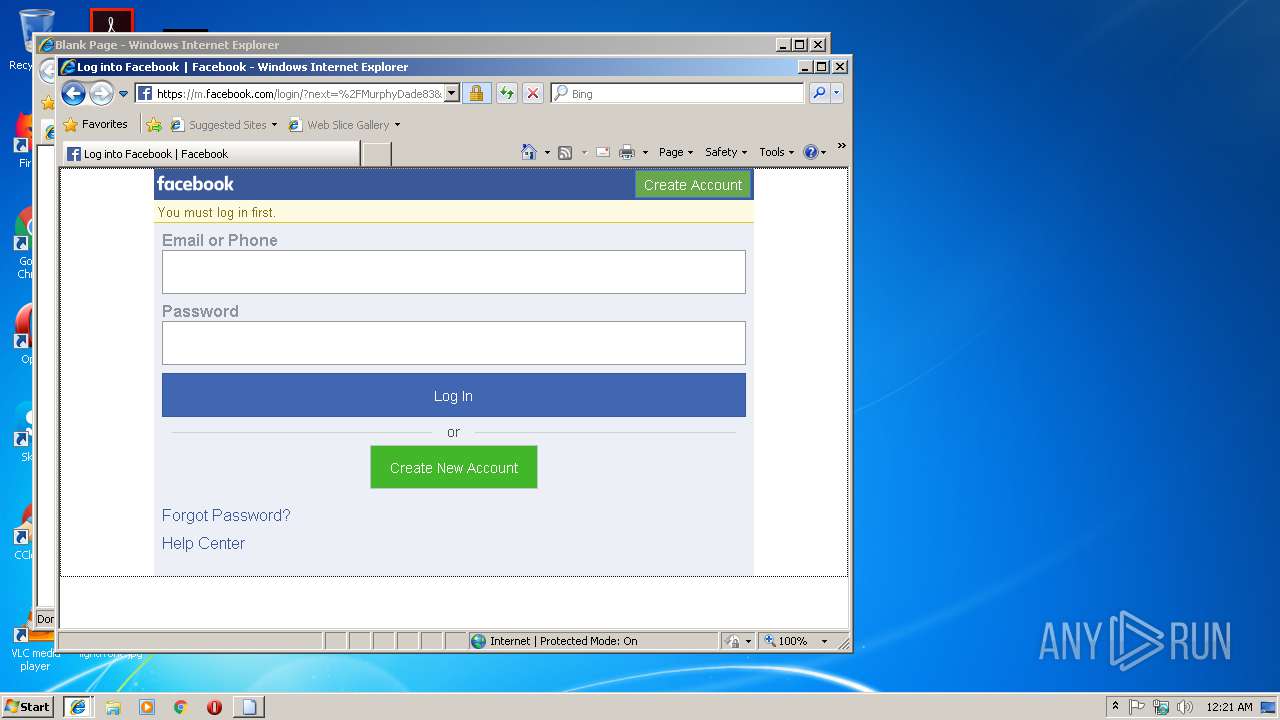This screenshot has width=1280, height=720.
Task: Expand the Home button dropdown arrow
Action: pyautogui.click(x=547, y=153)
